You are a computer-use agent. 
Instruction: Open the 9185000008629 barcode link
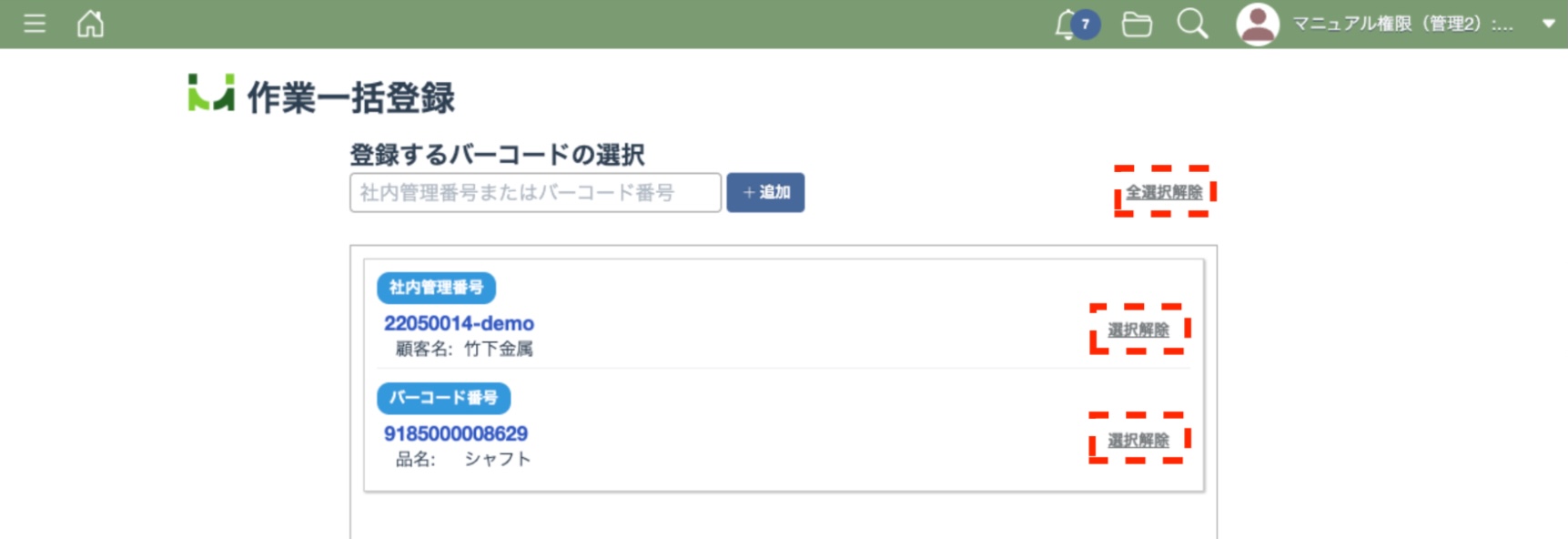tap(456, 433)
